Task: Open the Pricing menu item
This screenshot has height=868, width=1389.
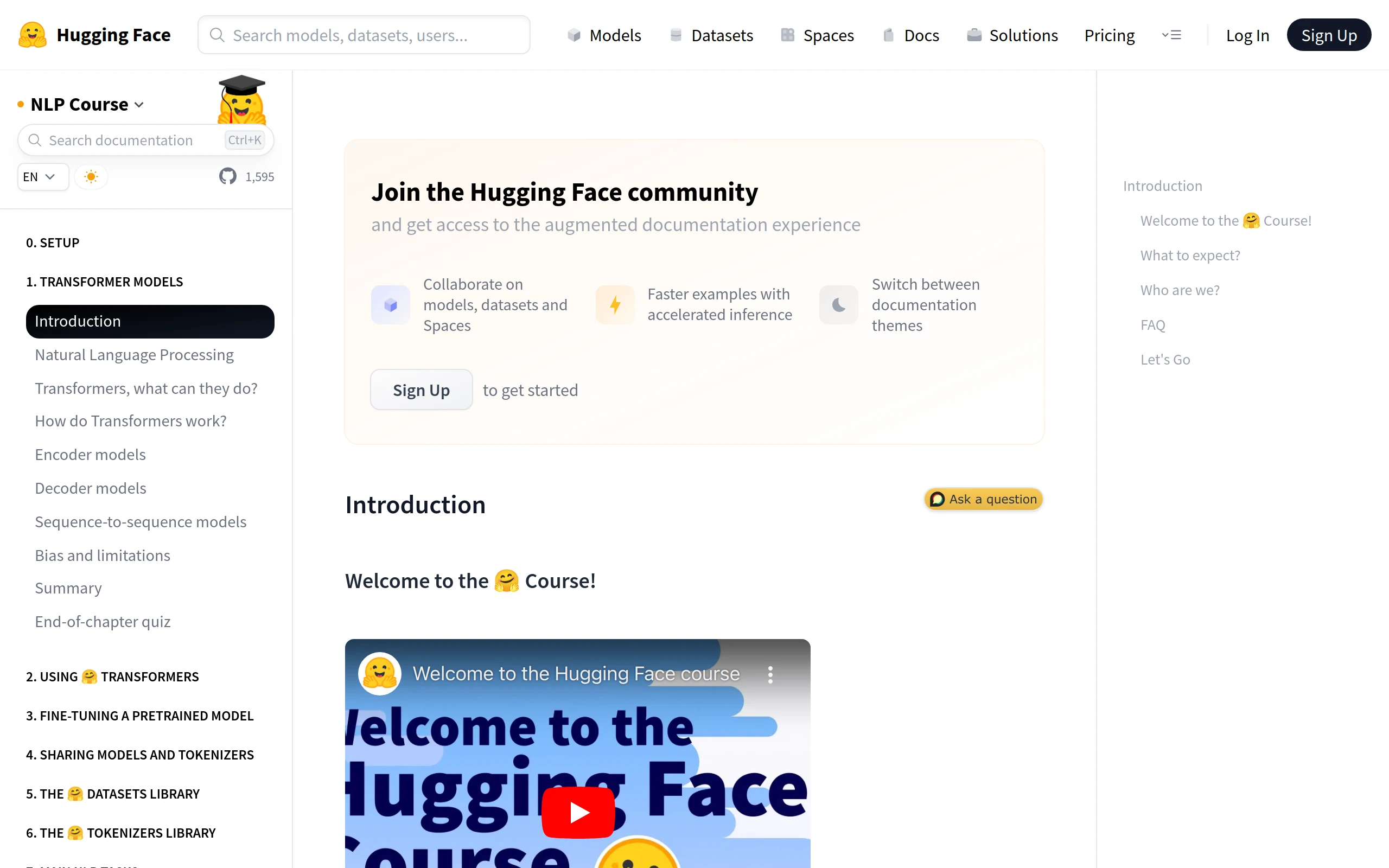Action: click(1109, 35)
